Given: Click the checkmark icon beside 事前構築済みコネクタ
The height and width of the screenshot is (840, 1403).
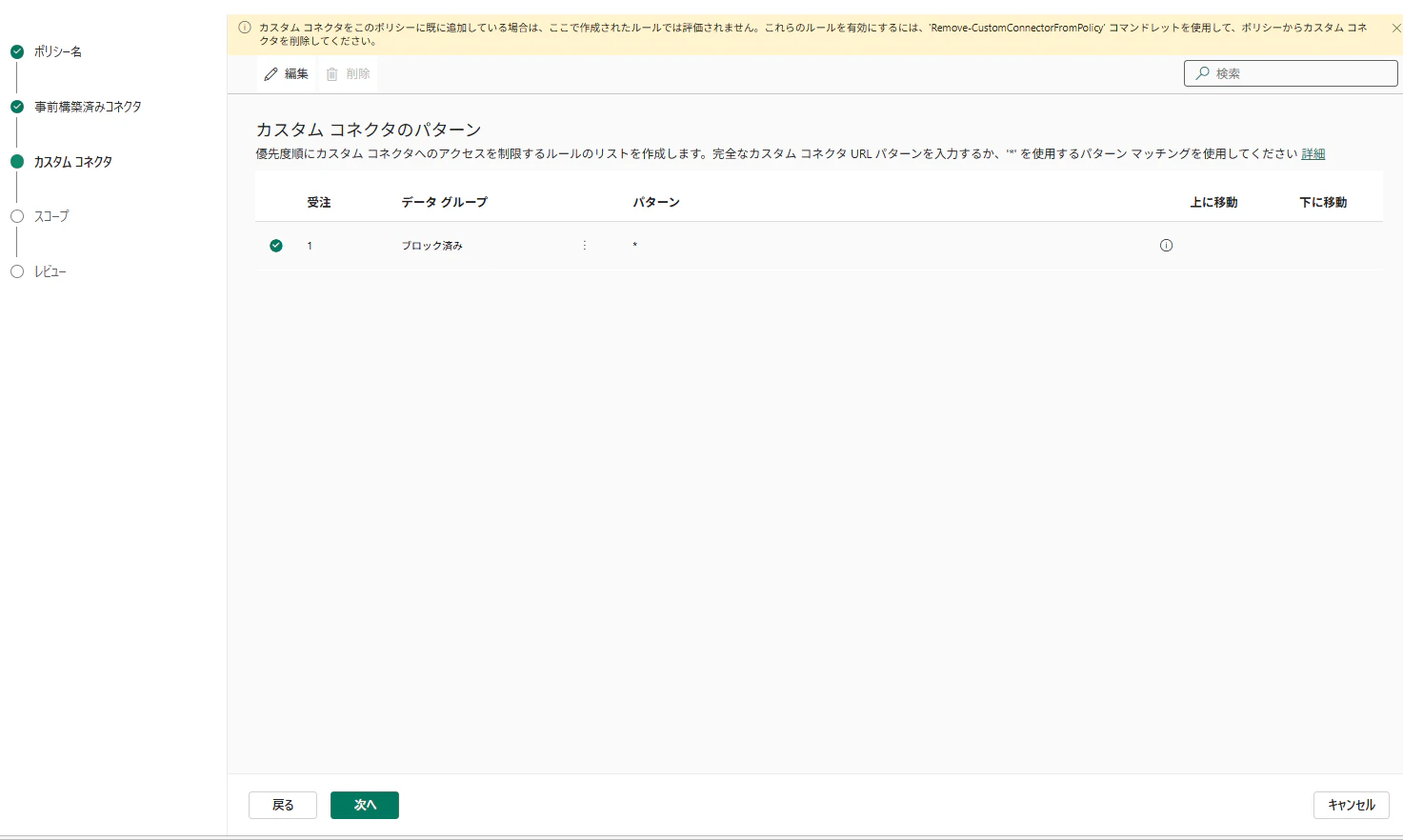Looking at the screenshot, I should (x=16, y=107).
